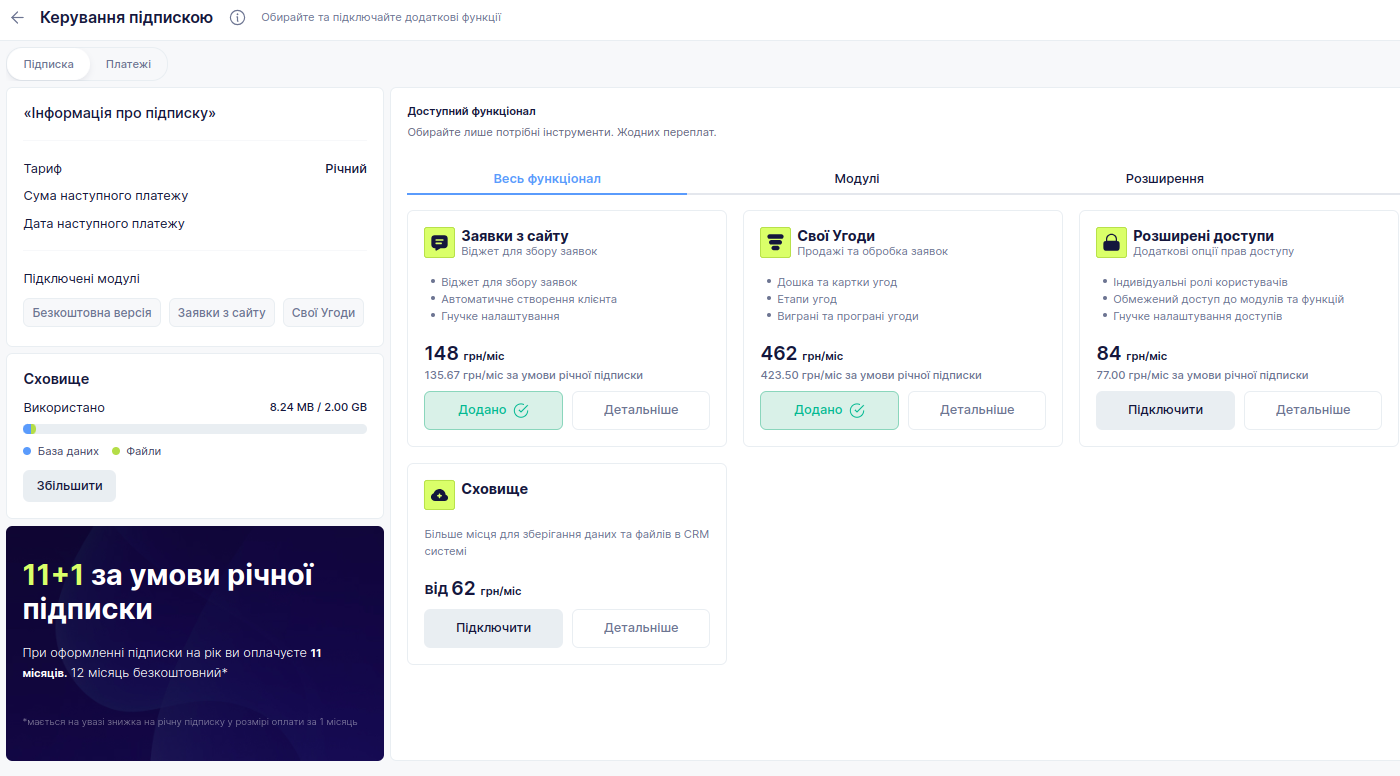Click Детальніше for Свої Угоди
Viewport: 1400px width, 776px height.
(x=977, y=410)
